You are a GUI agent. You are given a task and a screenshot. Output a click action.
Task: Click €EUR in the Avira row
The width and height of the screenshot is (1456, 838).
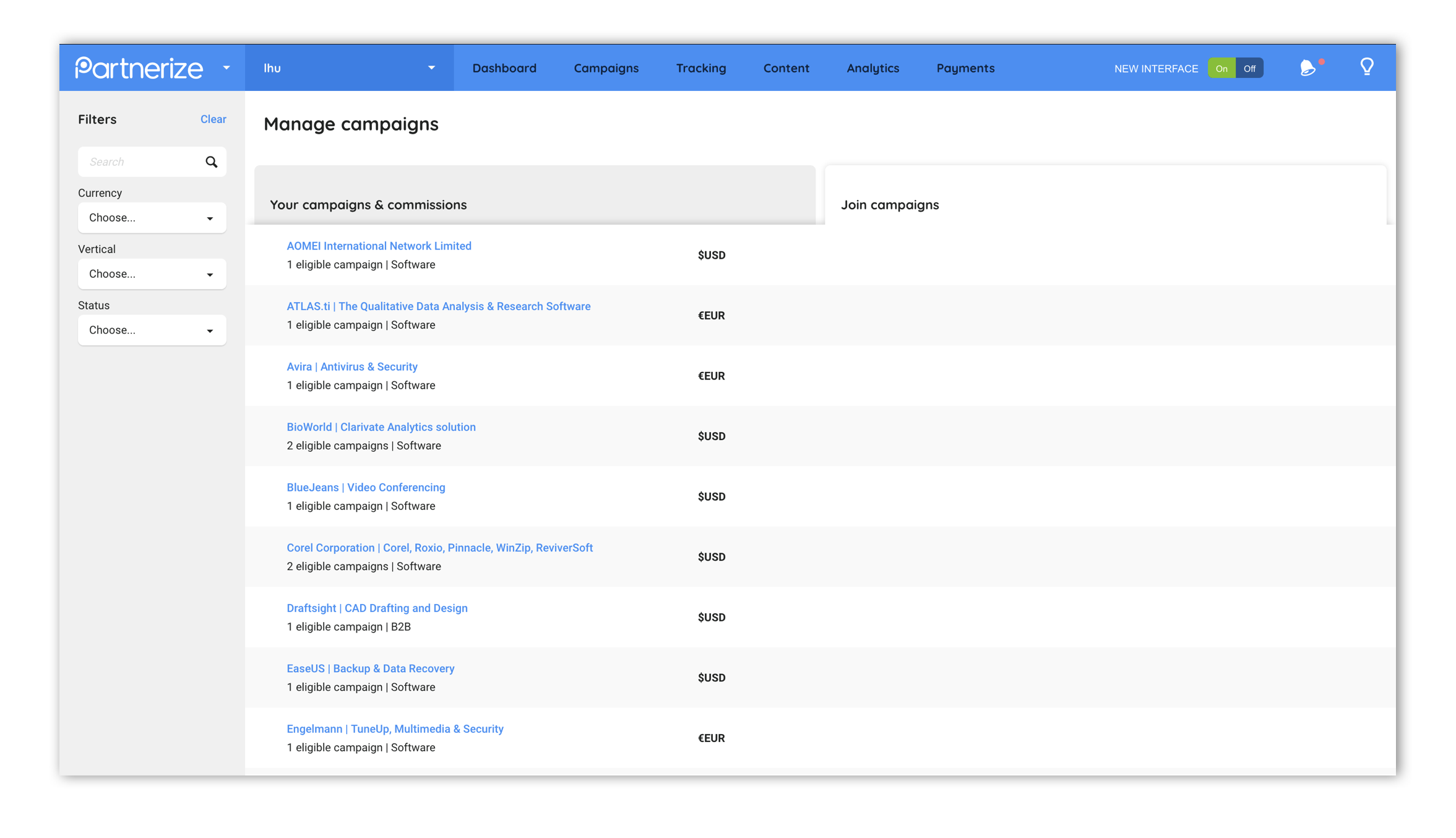coord(711,376)
